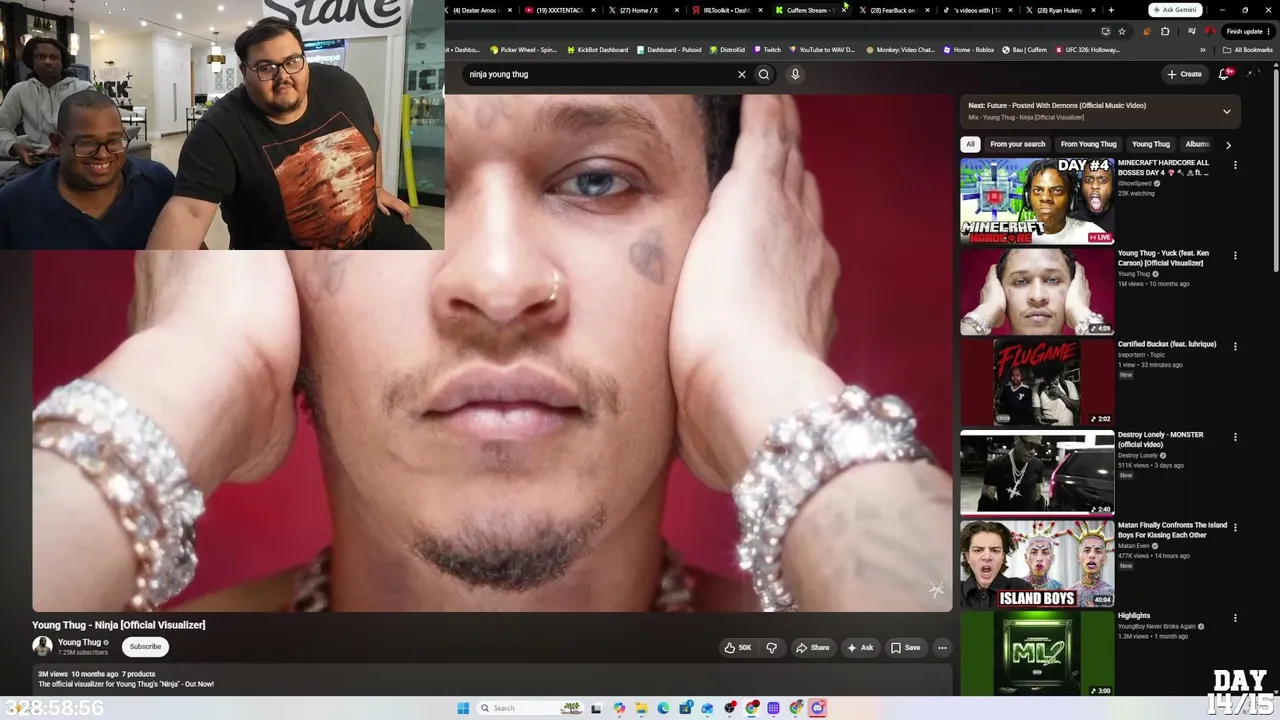Click the video title 'Young Thug - Ninja [Official Visualizer]'
This screenshot has height=720, width=1280.
(119, 625)
